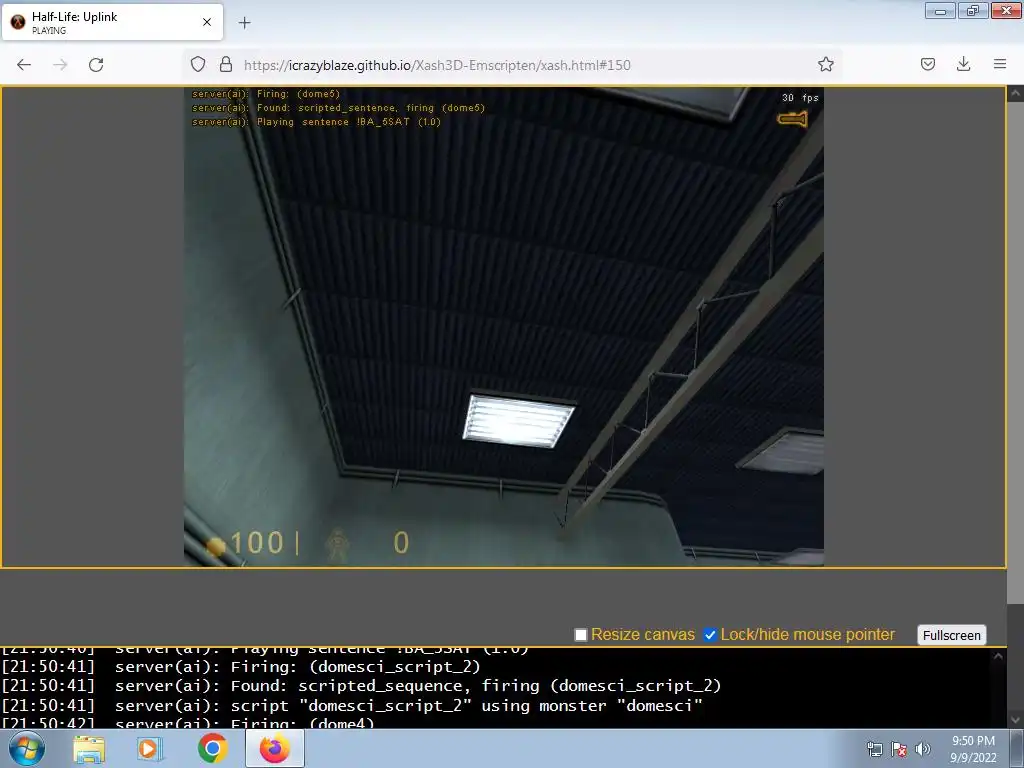Click the site security padlock icon
This screenshot has width=1024, height=768.
click(226, 64)
